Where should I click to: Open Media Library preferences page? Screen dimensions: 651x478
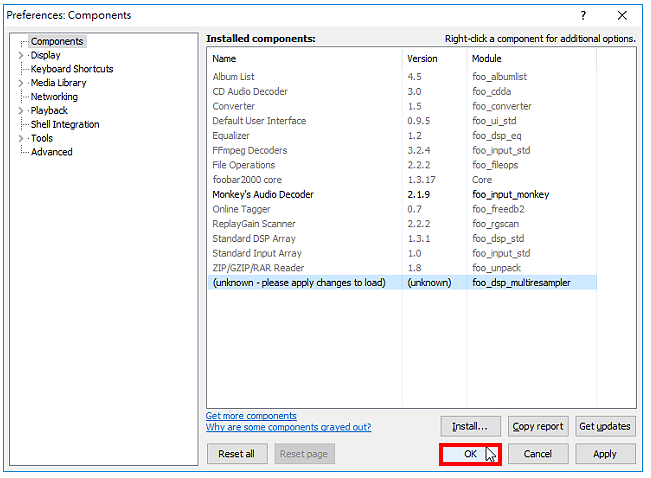[59, 83]
